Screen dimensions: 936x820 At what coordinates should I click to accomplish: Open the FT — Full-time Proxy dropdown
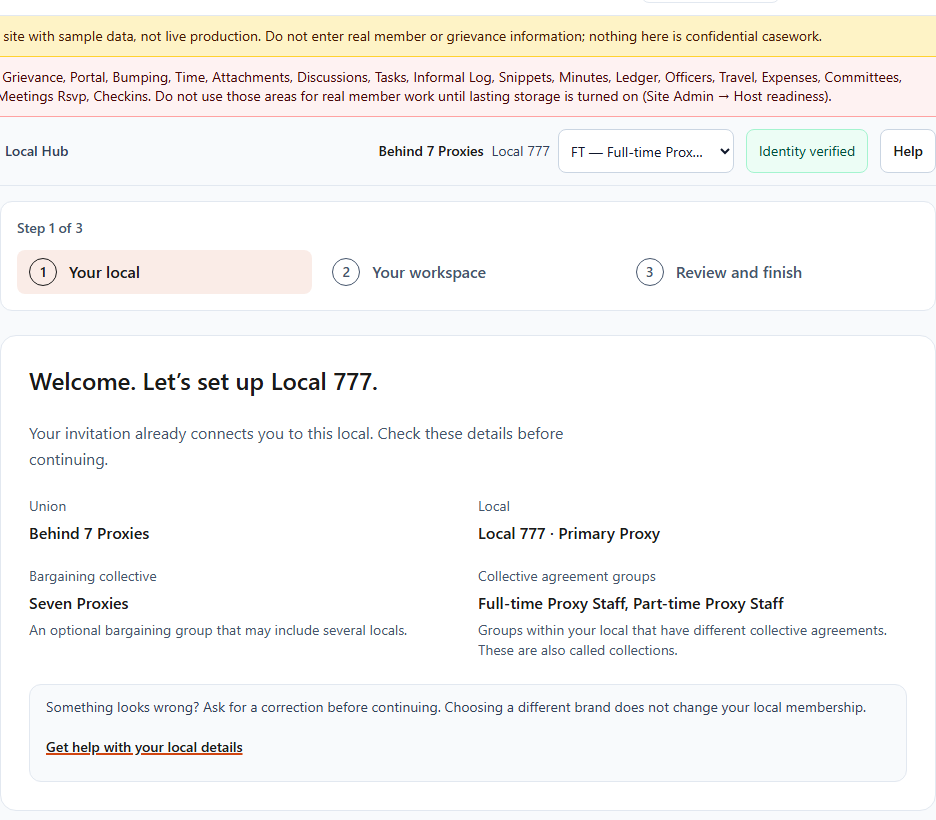[645, 152]
